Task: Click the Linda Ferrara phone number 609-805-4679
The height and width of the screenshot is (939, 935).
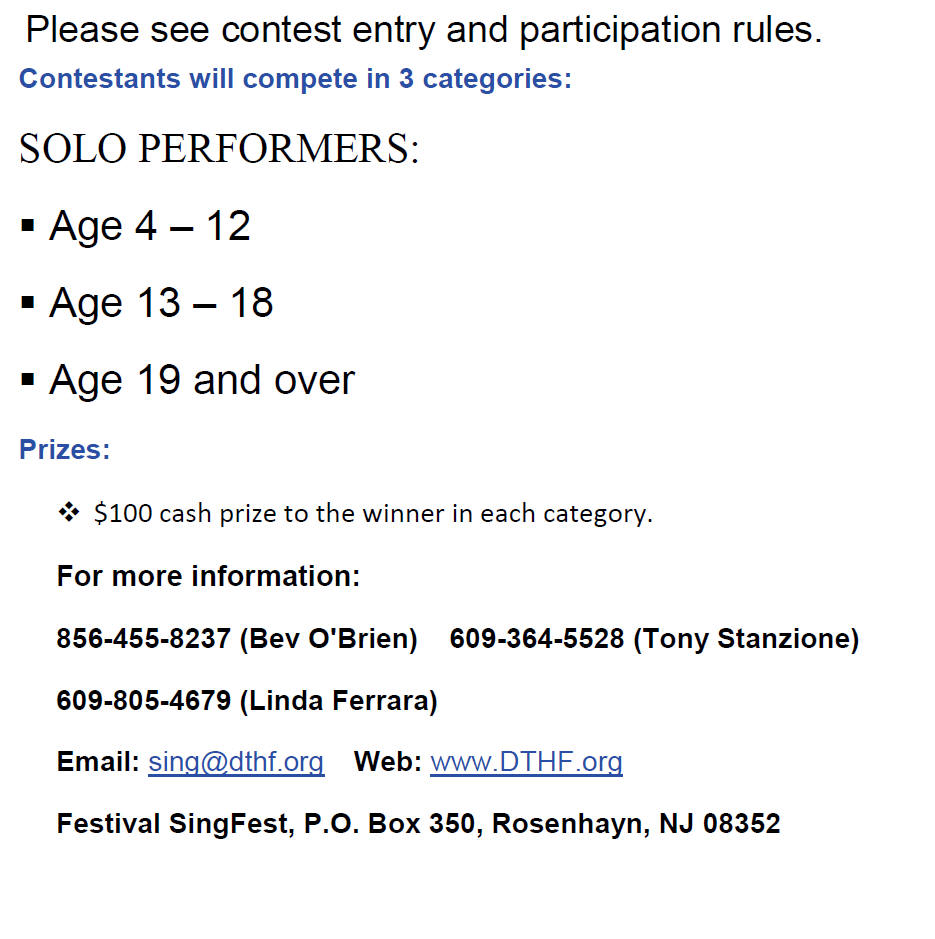Action: (143, 700)
